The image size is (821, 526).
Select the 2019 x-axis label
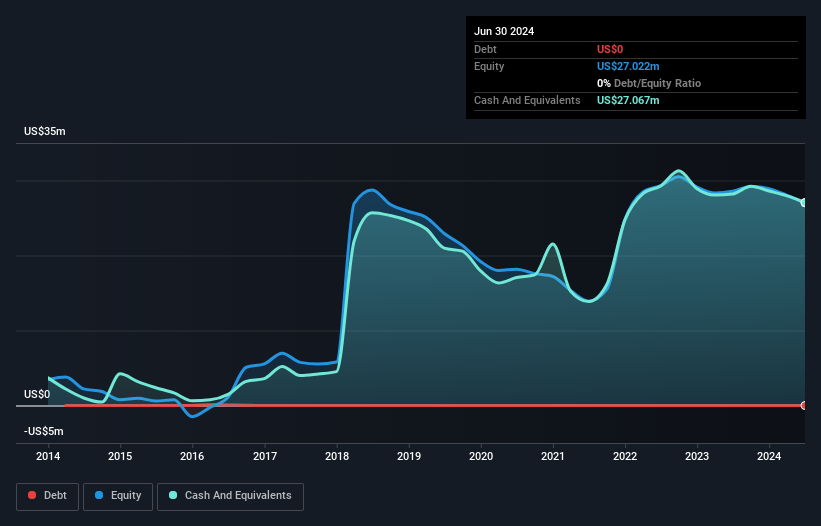pyautogui.click(x=409, y=456)
